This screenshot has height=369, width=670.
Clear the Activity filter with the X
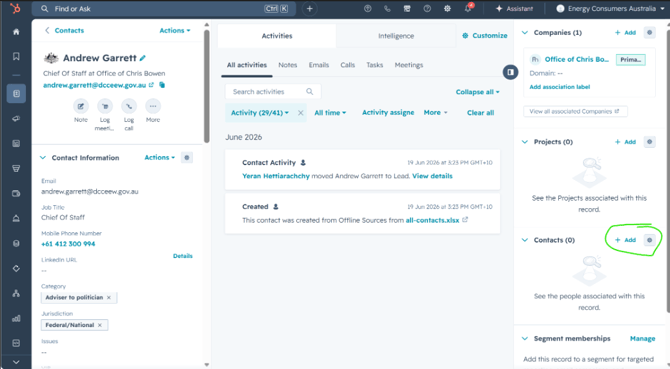click(x=300, y=113)
